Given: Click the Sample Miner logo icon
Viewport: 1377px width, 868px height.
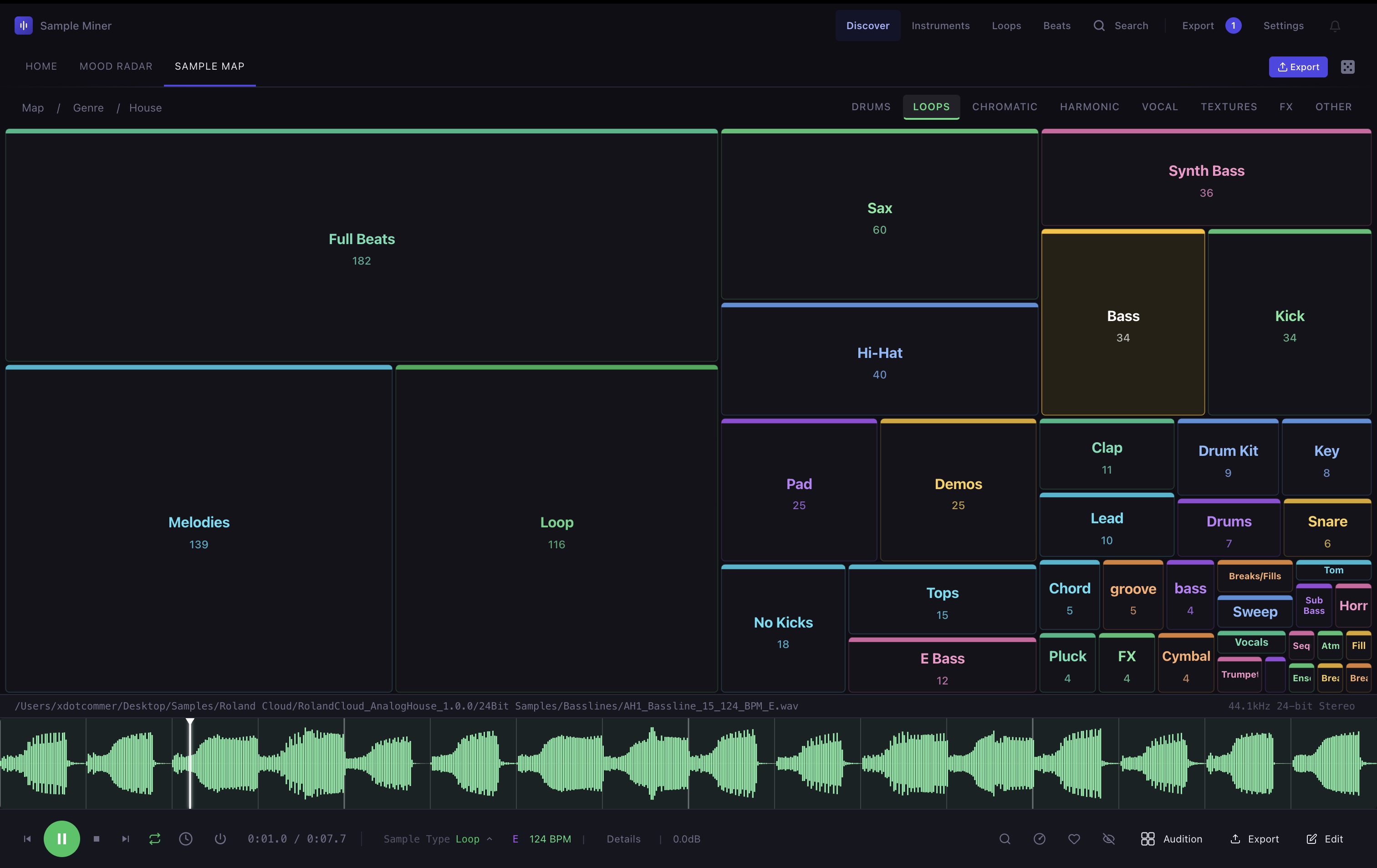Looking at the screenshot, I should tap(23, 25).
